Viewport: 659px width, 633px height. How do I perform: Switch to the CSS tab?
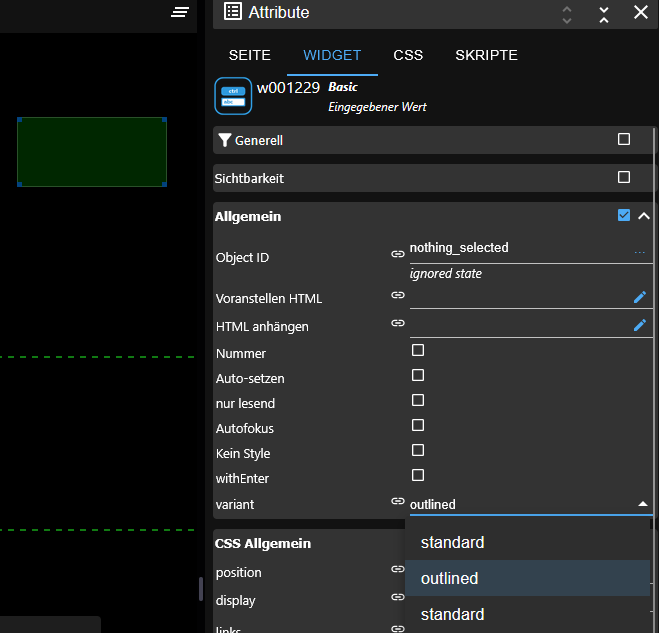(408, 55)
